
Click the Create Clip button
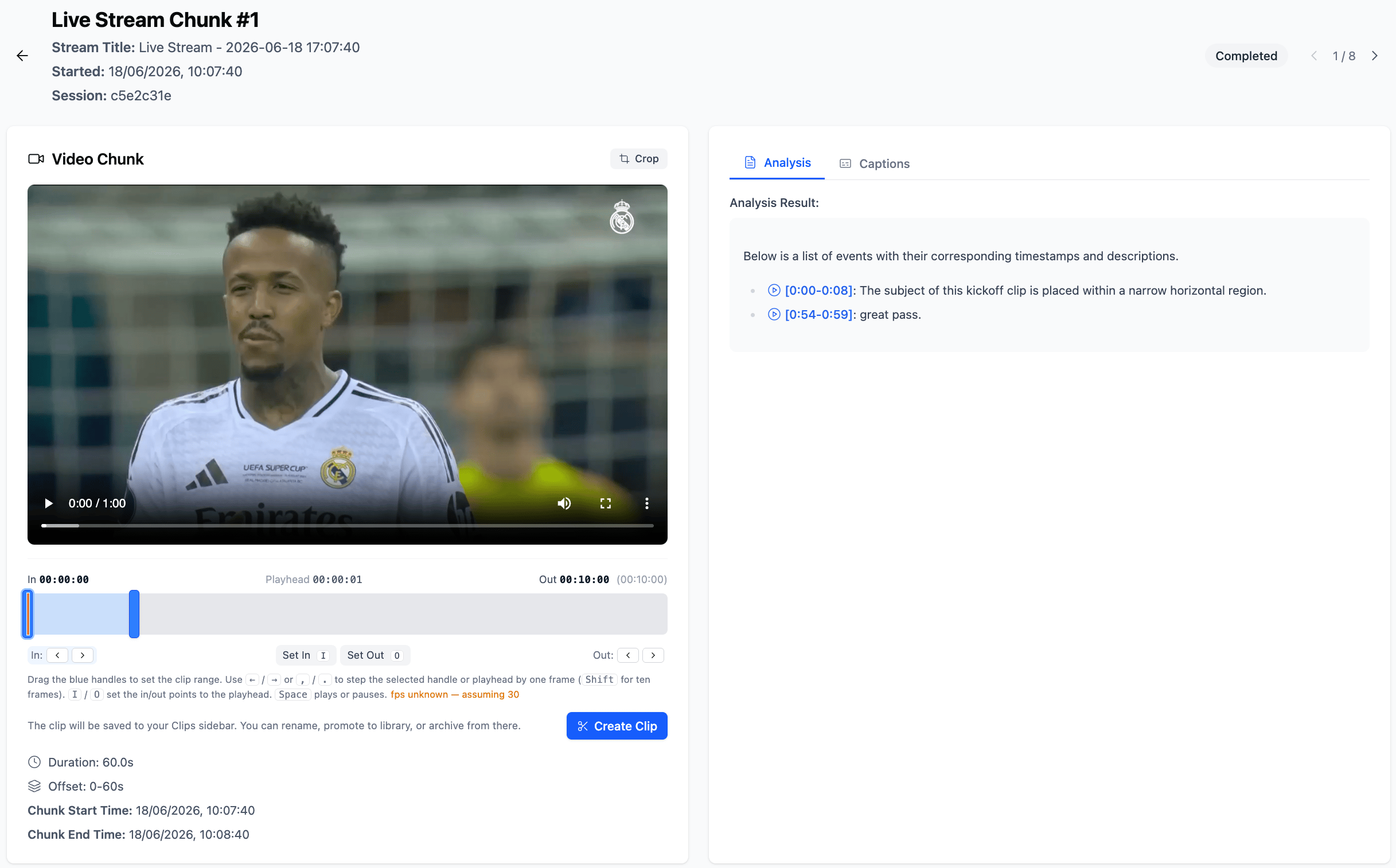(617, 726)
